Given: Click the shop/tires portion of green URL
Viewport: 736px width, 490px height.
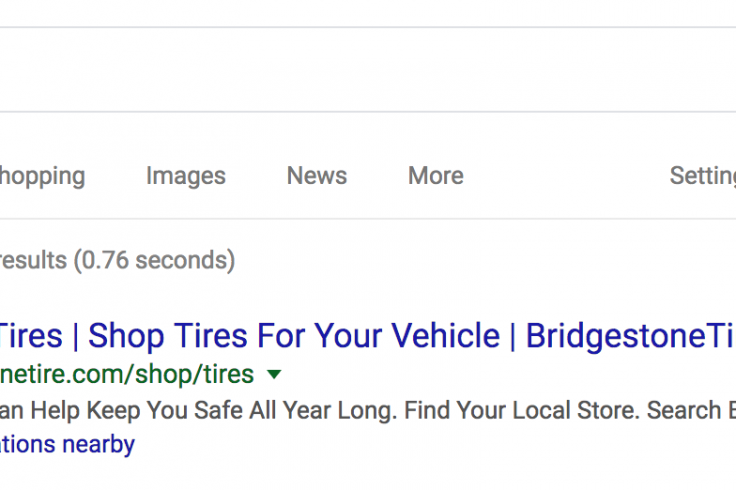Looking at the screenshot, I should tap(194, 374).
